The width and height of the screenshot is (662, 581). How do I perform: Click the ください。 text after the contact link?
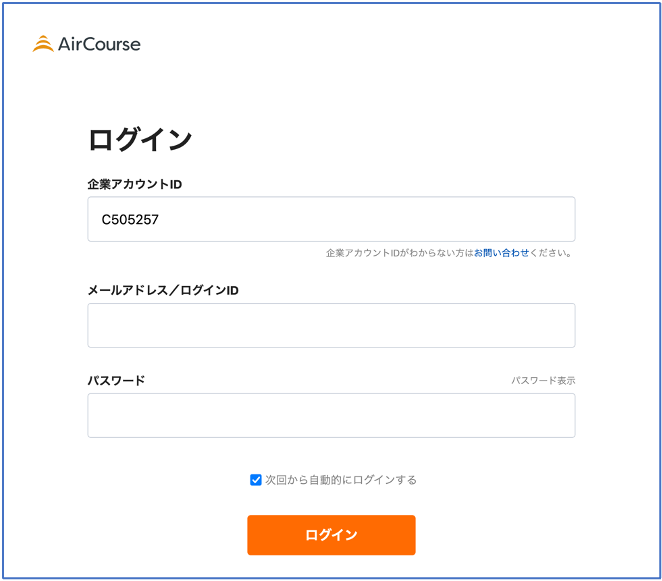click(x=551, y=253)
